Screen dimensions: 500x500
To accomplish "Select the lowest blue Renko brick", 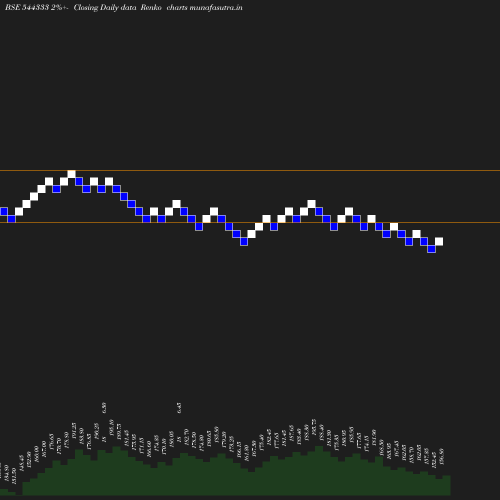I will [431, 249].
